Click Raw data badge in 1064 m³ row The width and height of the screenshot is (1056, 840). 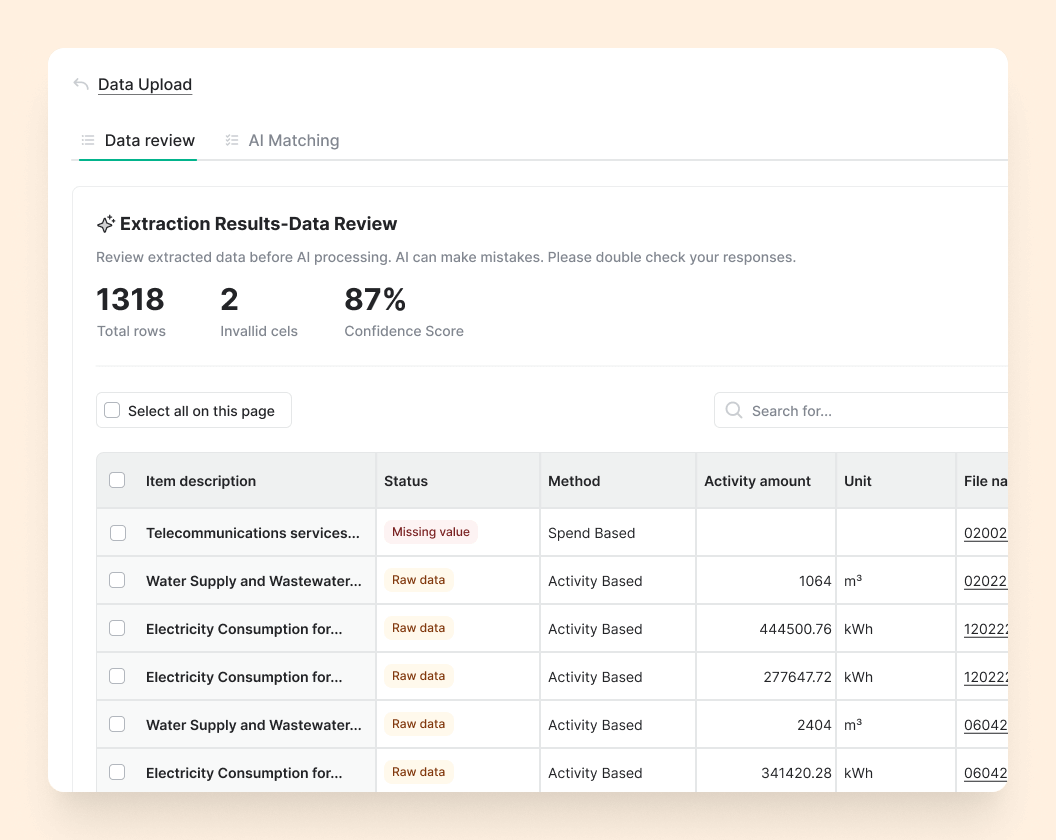click(x=418, y=580)
